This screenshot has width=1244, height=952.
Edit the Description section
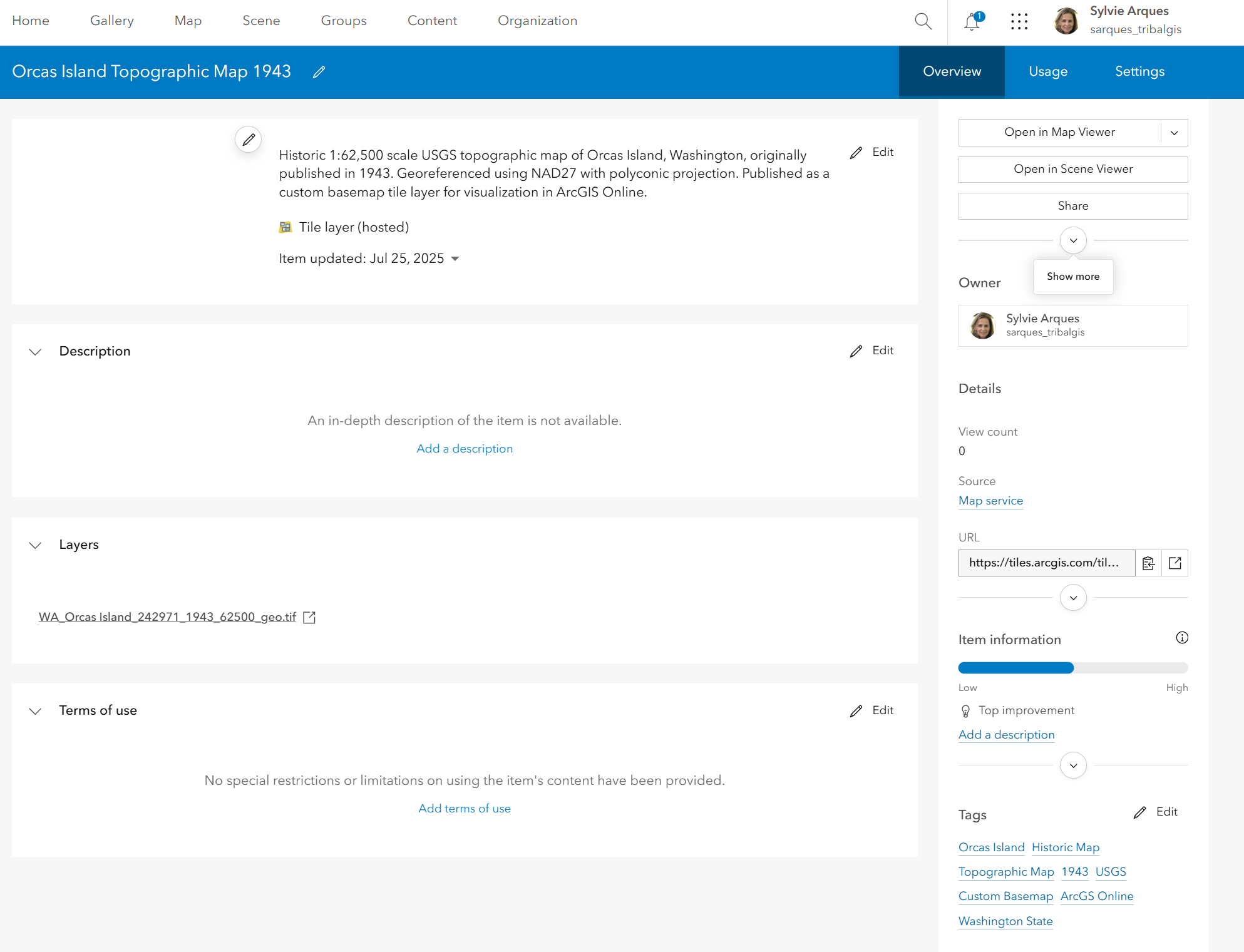pyautogui.click(x=871, y=351)
